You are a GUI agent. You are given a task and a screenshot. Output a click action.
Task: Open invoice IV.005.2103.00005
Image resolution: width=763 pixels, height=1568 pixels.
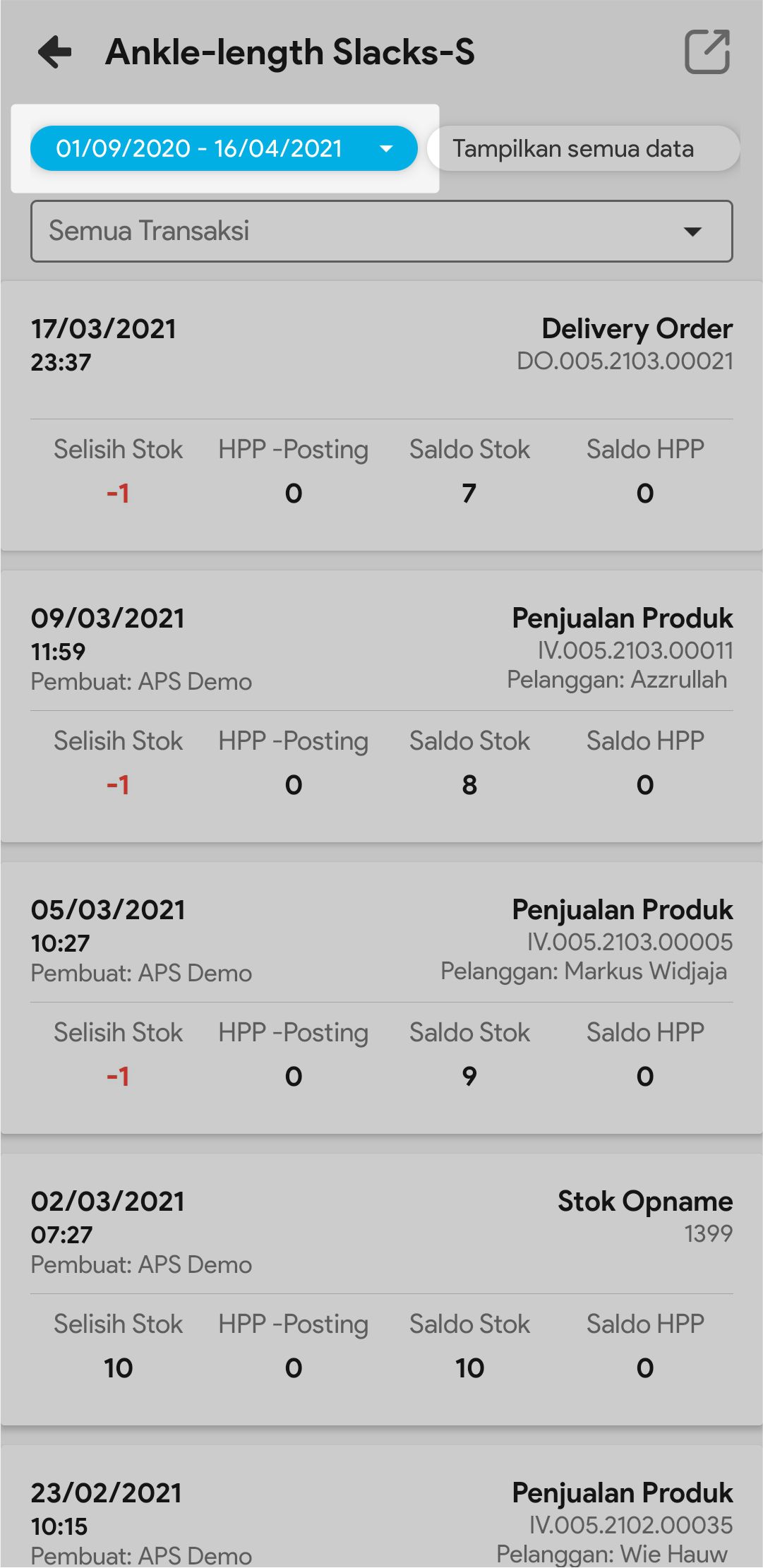(630, 942)
